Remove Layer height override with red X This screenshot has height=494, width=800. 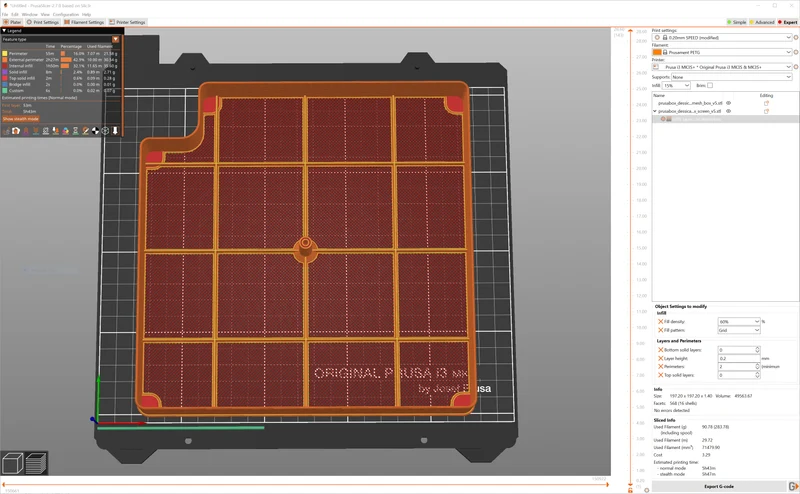(661, 358)
